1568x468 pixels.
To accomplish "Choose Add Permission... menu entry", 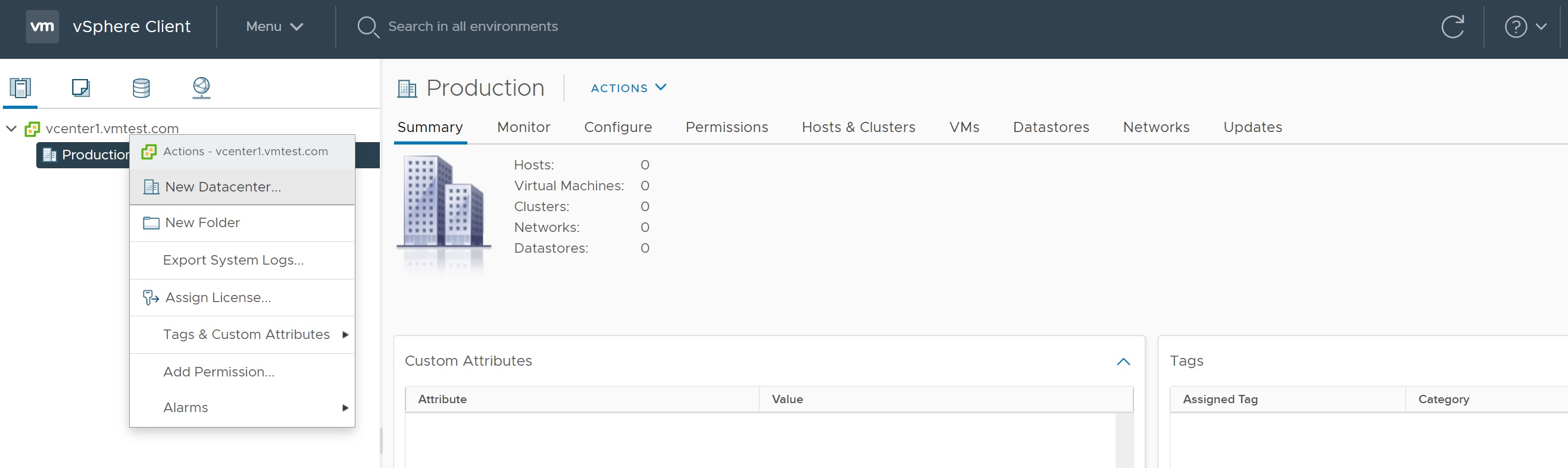I will (x=242, y=371).
